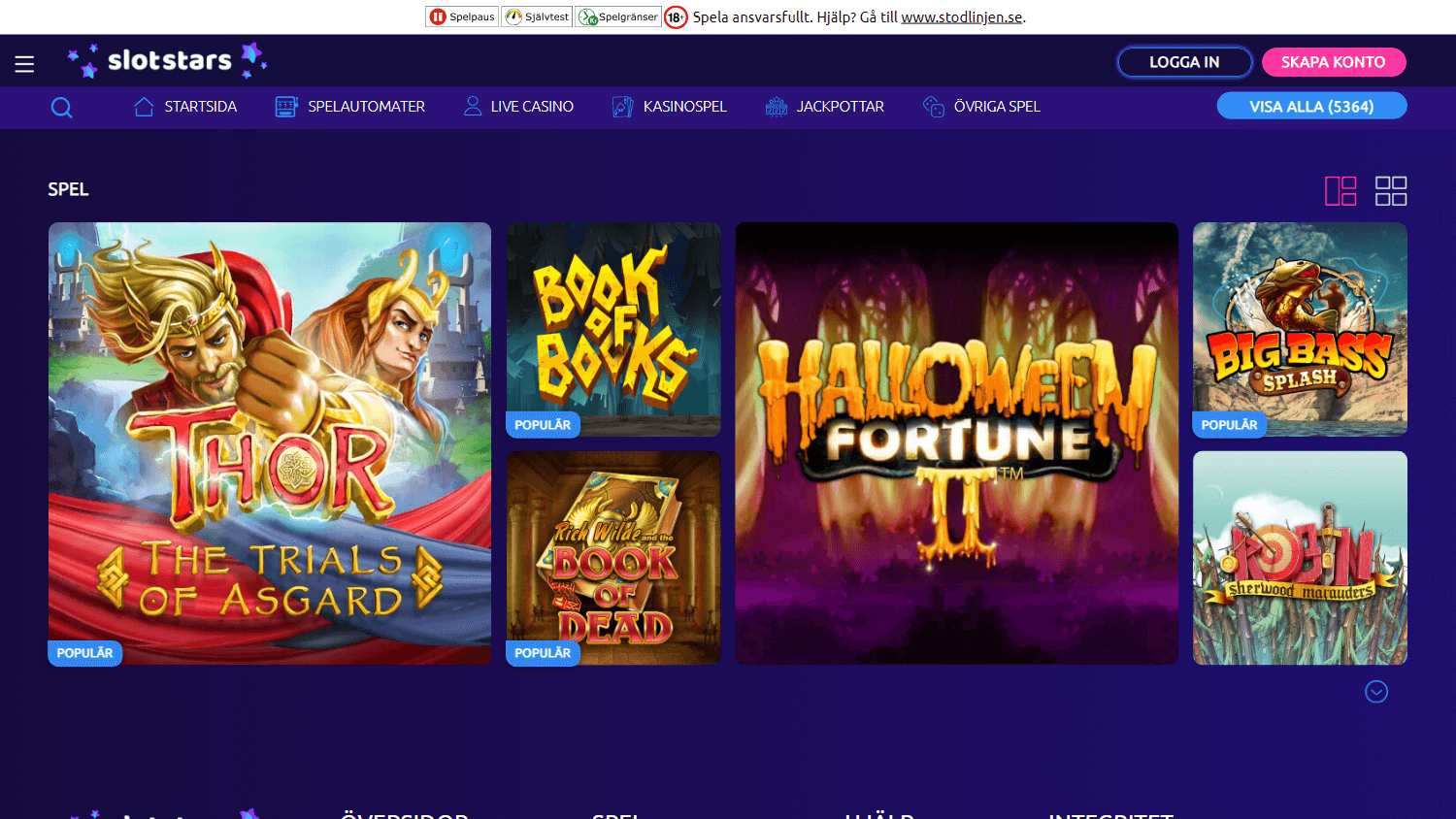Click the Kasinospel cards icon
This screenshot has width=1456, height=819.
pyautogui.click(x=623, y=107)
